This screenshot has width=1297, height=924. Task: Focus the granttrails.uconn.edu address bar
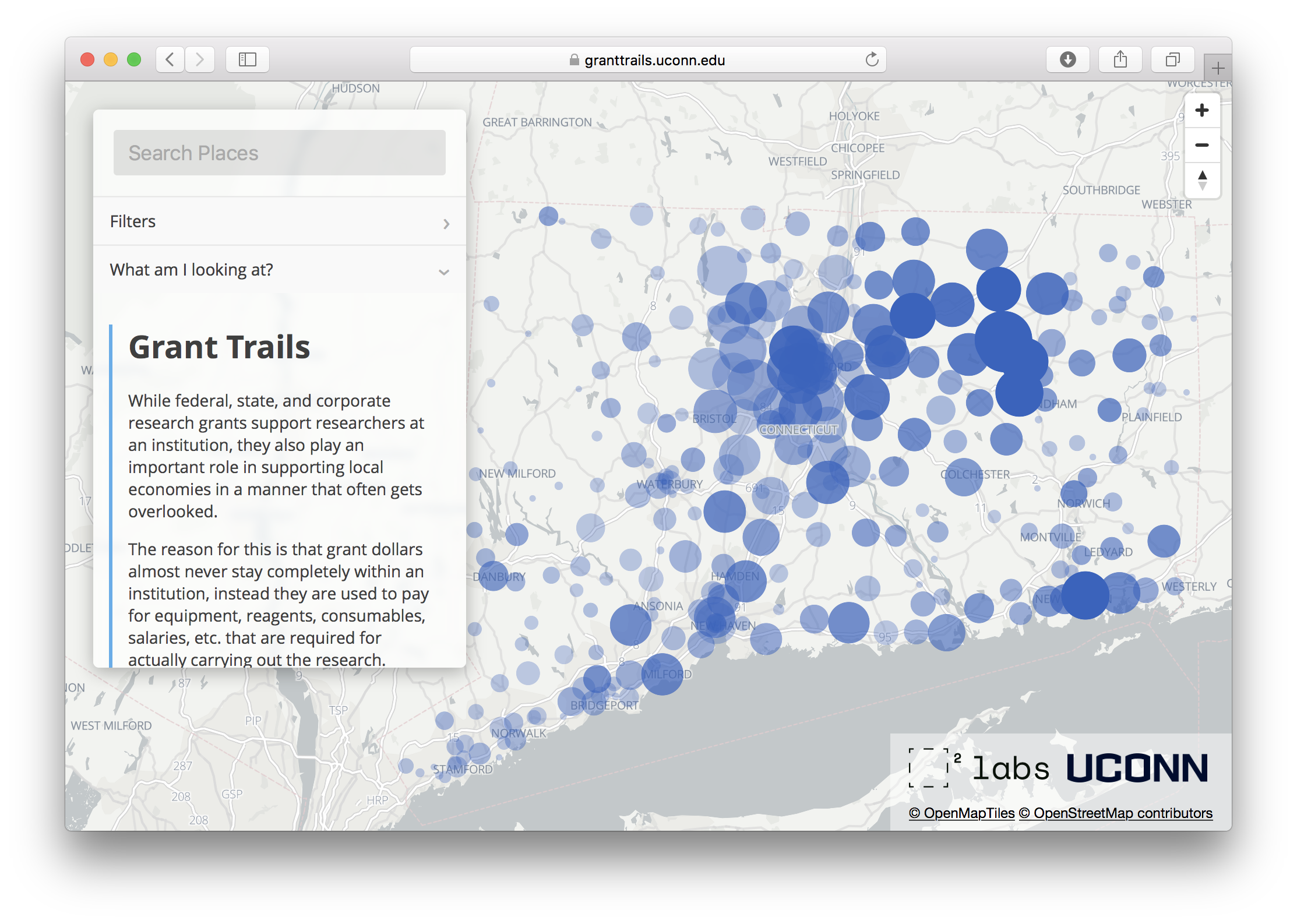tap(648, 59)
